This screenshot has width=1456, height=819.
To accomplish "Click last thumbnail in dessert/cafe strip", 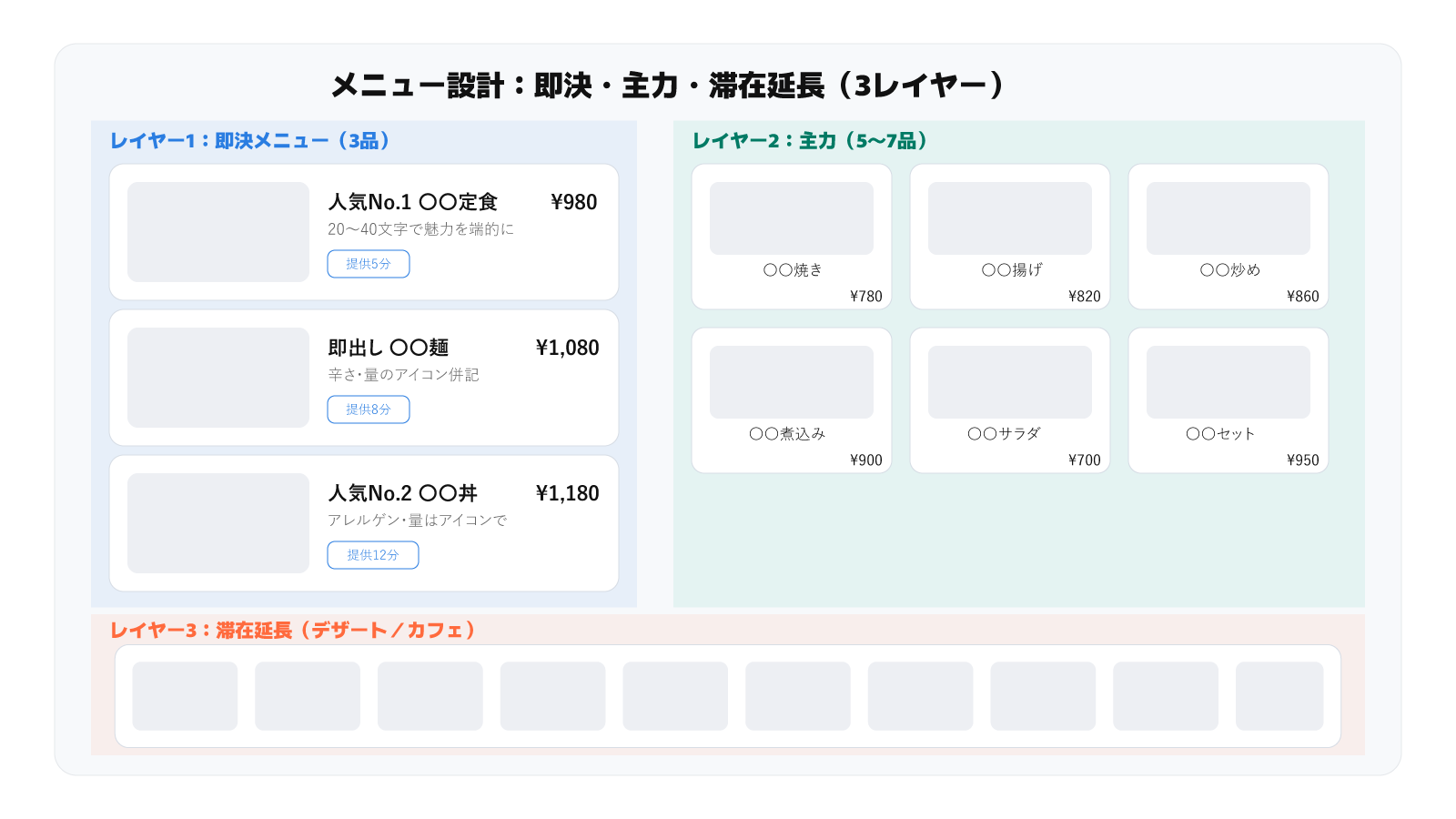I will point(1279,696).
